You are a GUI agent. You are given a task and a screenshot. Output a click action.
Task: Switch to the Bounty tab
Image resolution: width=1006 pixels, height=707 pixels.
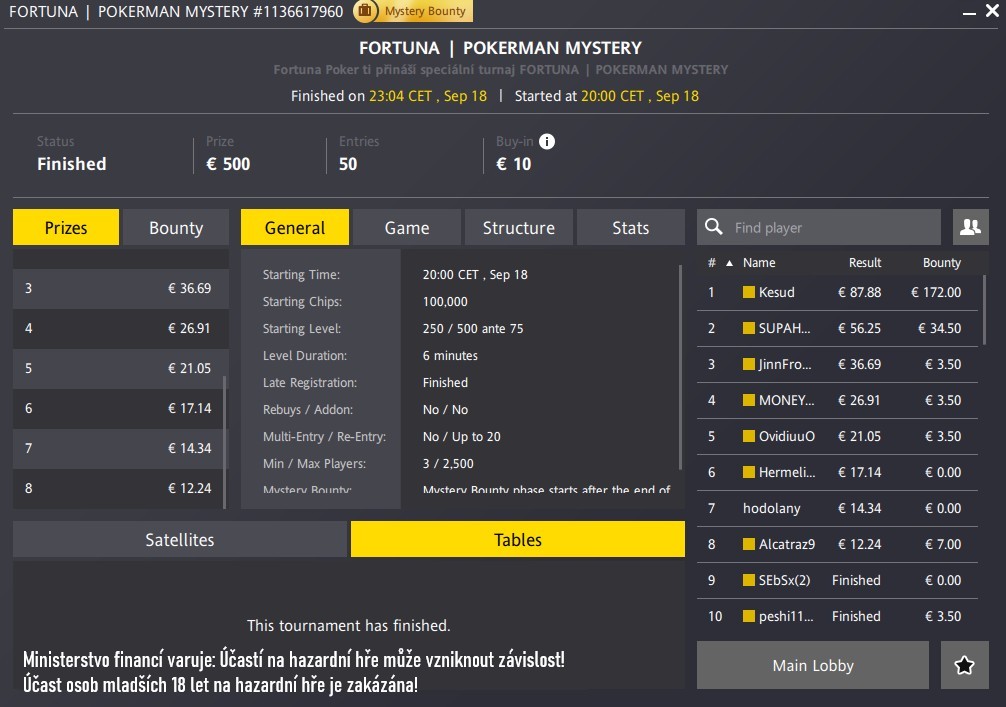(x=175, y=227)
